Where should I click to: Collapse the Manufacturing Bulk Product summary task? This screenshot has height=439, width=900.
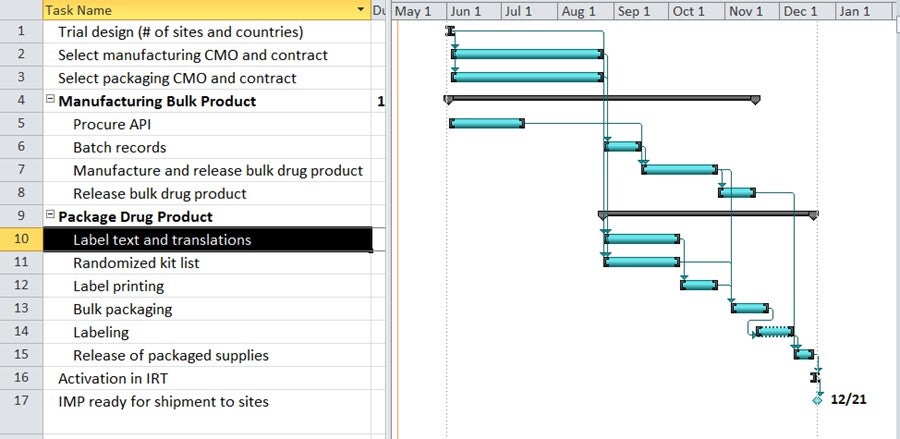50,100
